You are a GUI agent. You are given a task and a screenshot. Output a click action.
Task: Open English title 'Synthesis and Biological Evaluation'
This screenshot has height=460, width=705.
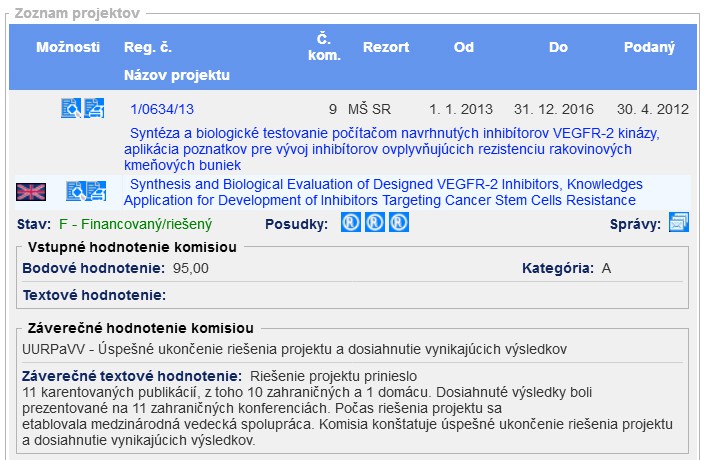(x=383, y=192)
